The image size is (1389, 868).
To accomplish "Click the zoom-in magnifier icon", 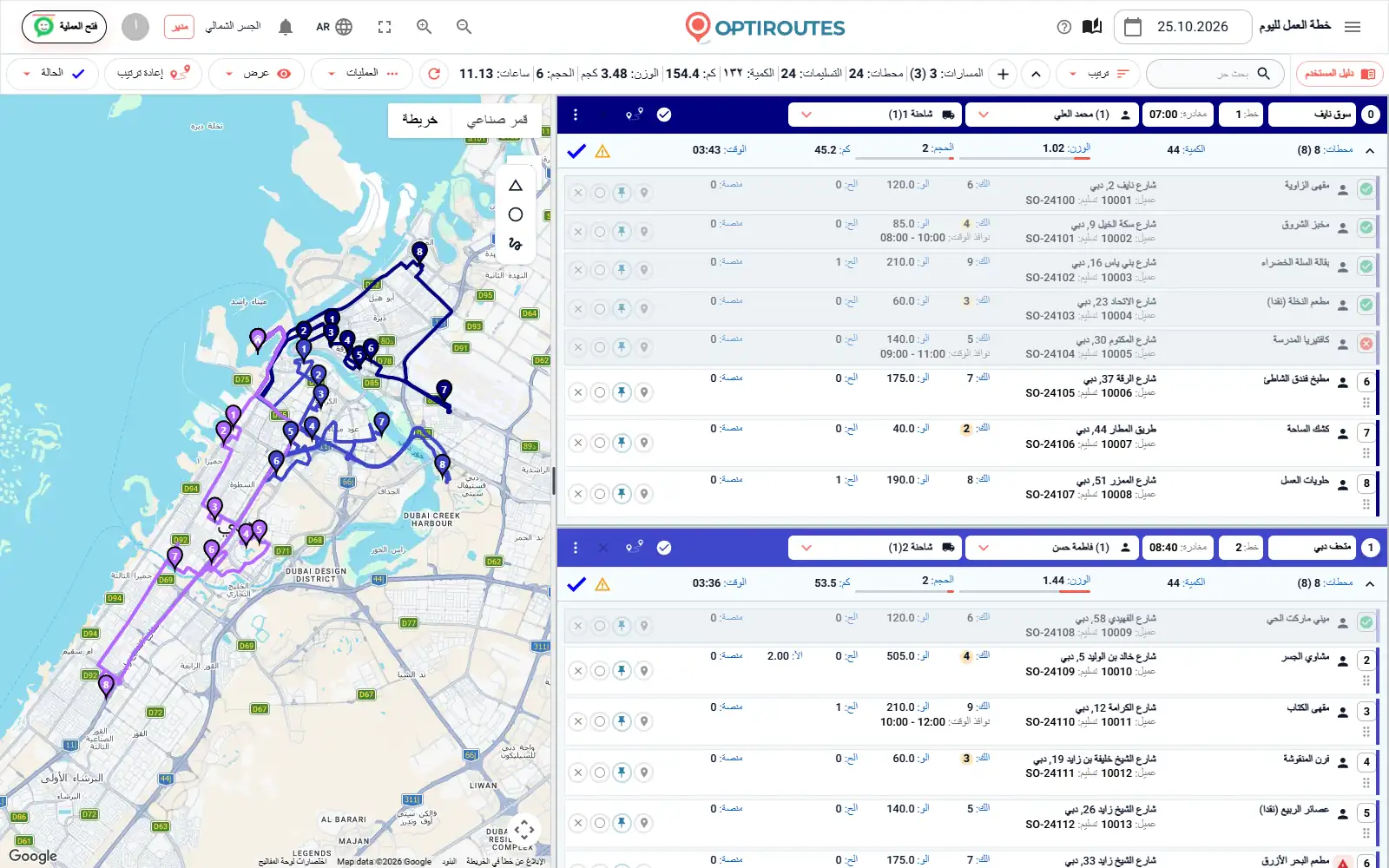I will click(x=424, y=27).
